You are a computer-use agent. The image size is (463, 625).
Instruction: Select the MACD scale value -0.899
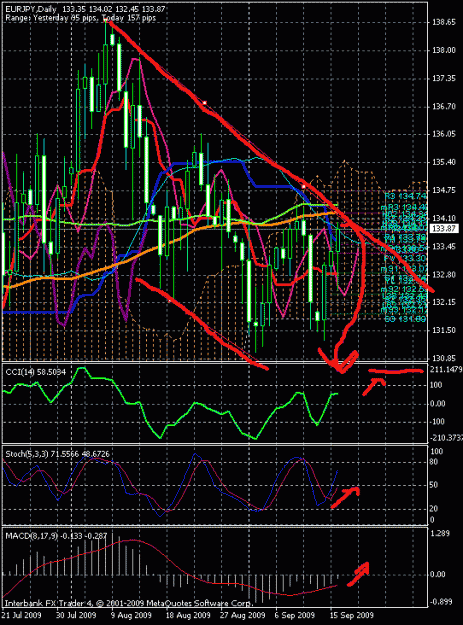click(x=441, y=602)
